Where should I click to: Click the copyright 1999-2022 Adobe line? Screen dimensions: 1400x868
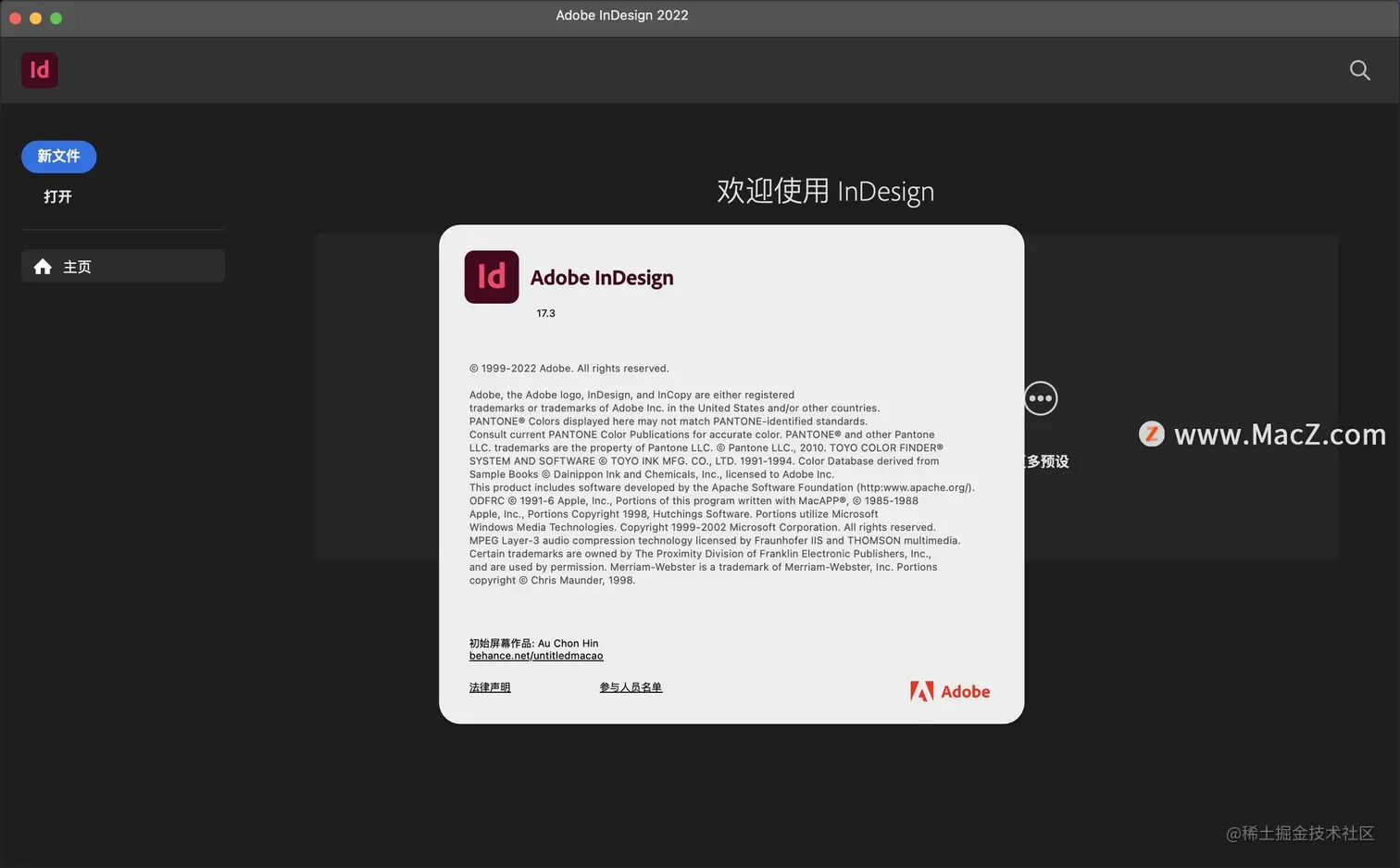pos(569,369)
